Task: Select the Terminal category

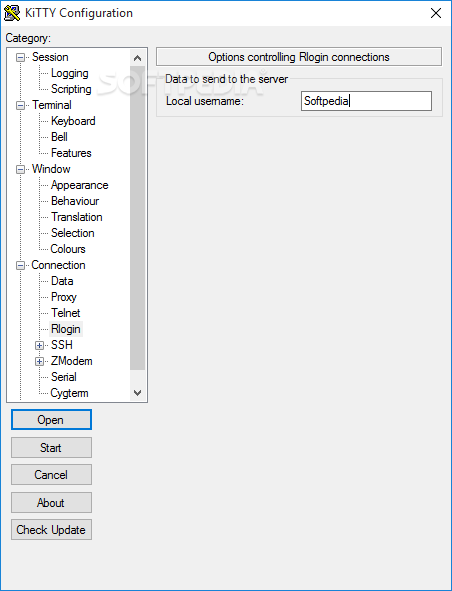Action: (52, 105)
